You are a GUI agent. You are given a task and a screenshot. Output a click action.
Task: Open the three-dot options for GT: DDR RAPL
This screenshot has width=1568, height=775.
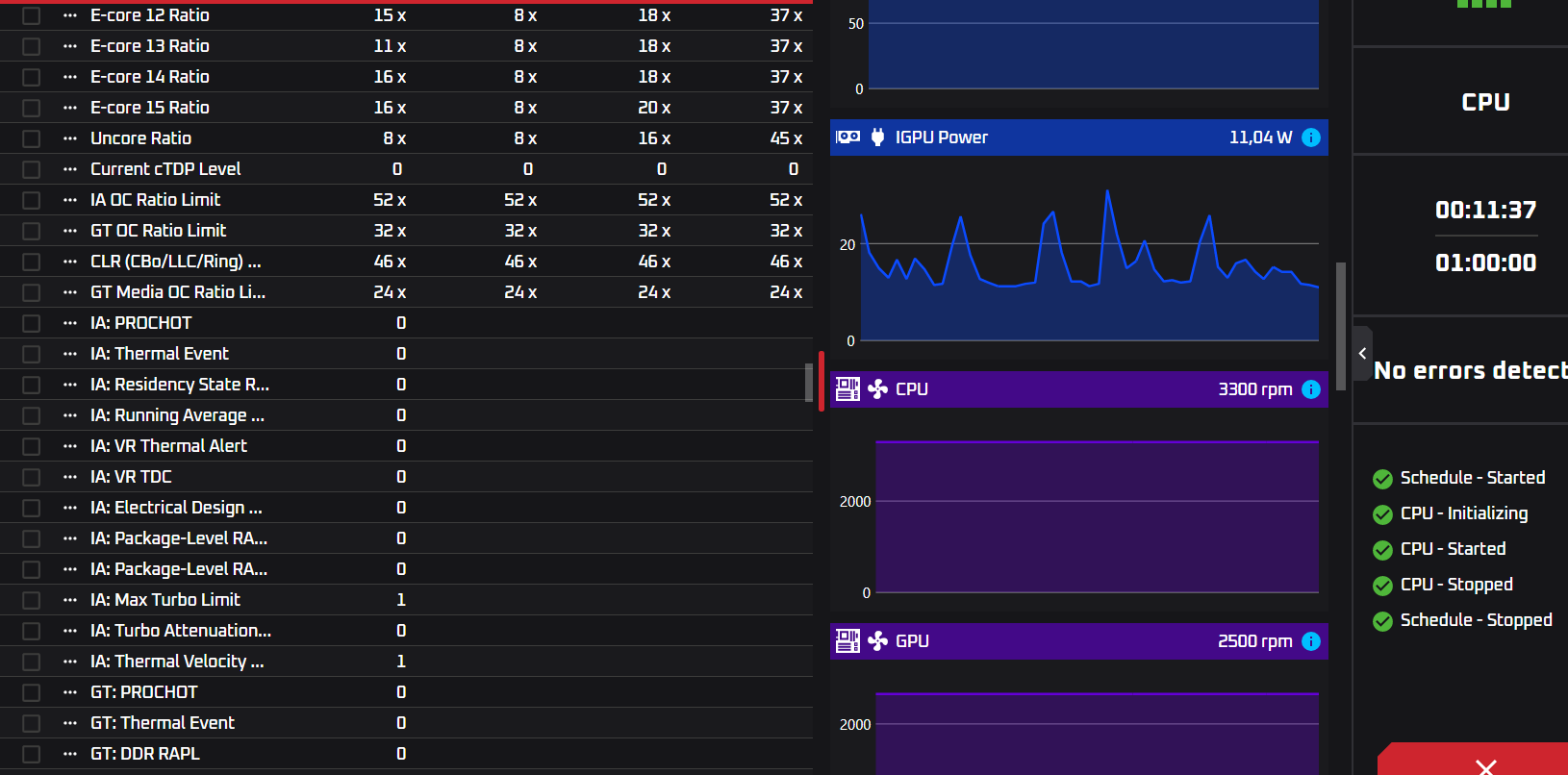point(70,754)
